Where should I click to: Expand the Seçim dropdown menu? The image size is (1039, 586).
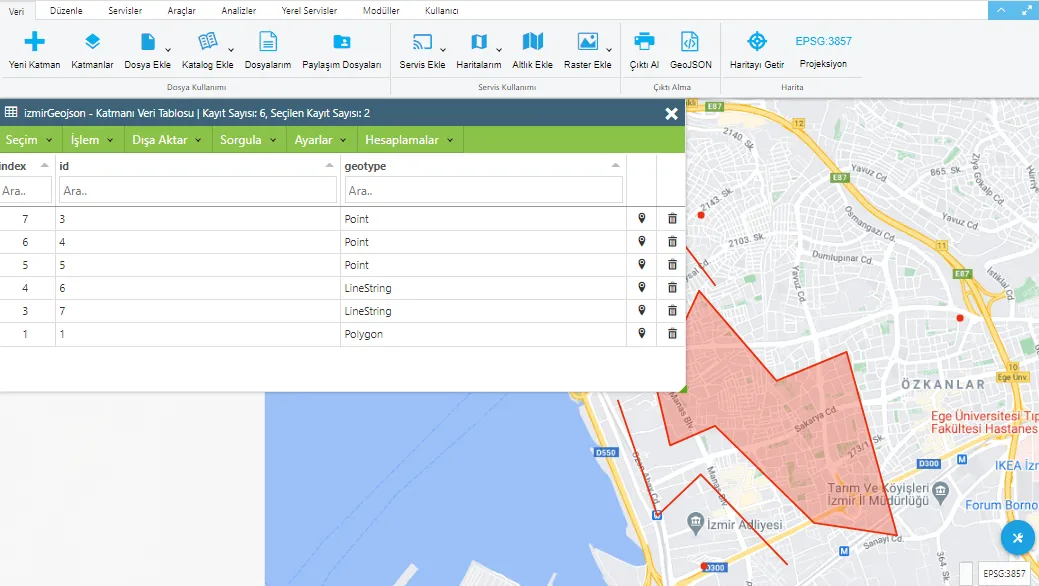click(x=29, y=140)
